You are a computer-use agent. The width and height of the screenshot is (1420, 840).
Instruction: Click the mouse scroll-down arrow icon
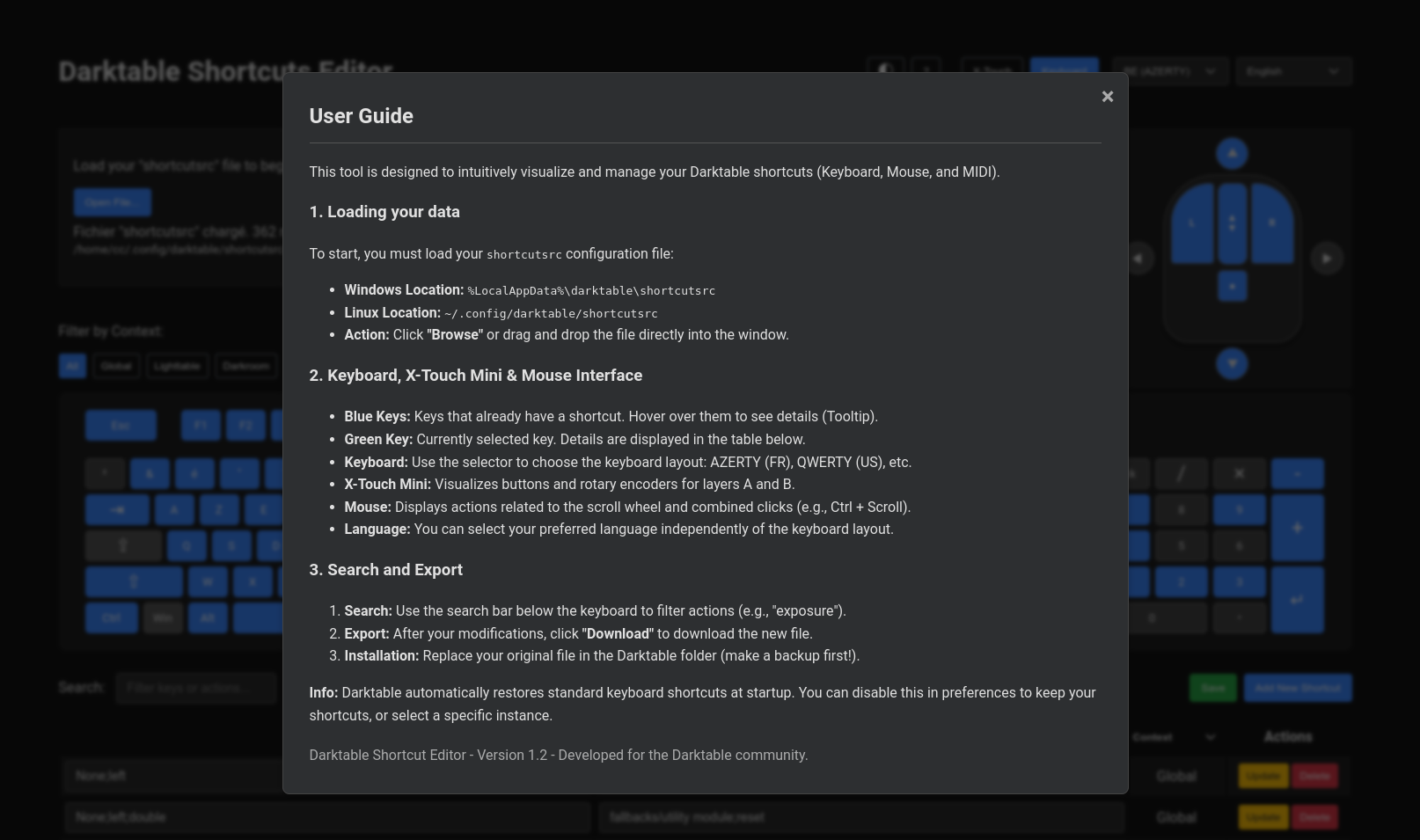click(1232, 363)
